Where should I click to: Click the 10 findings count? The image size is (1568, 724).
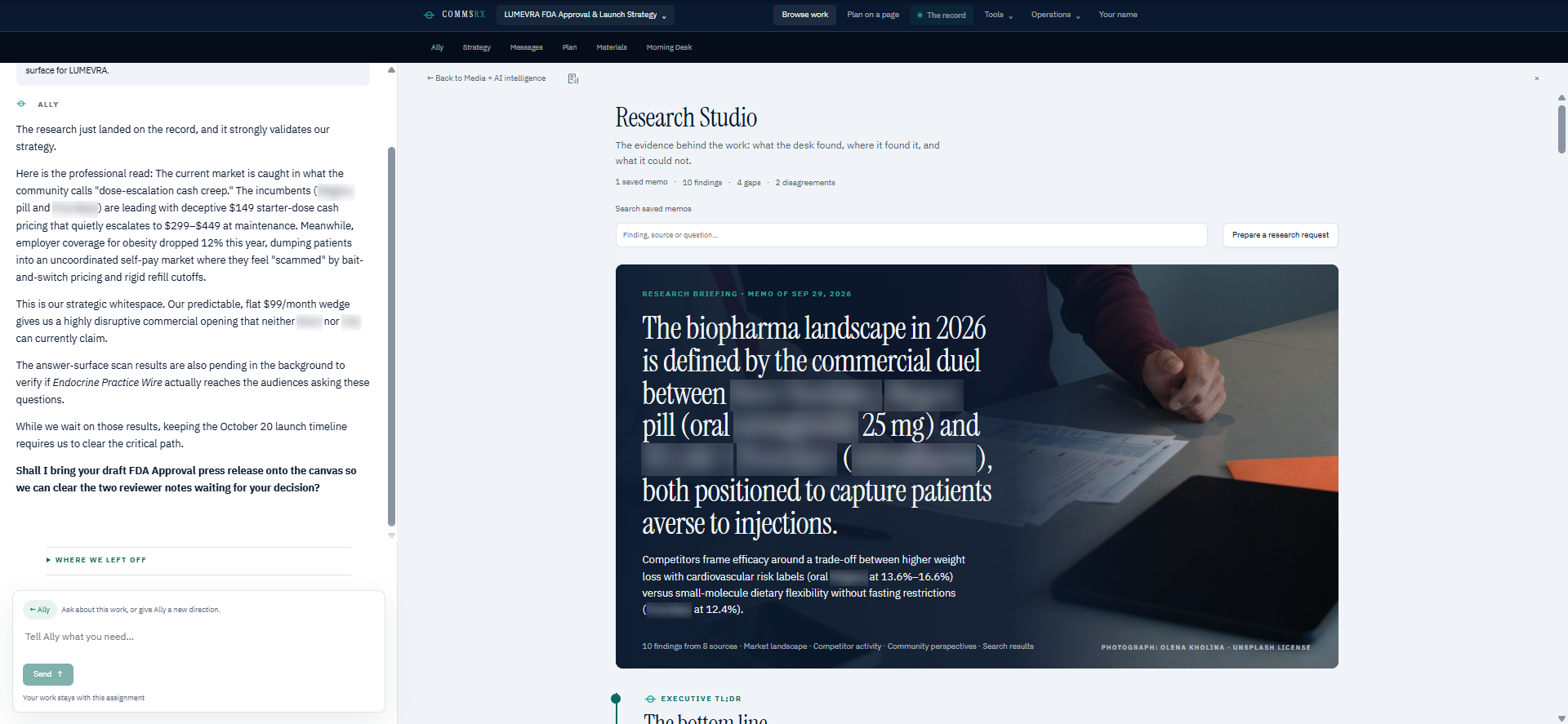pyautogui.click(x=702, y=183)
